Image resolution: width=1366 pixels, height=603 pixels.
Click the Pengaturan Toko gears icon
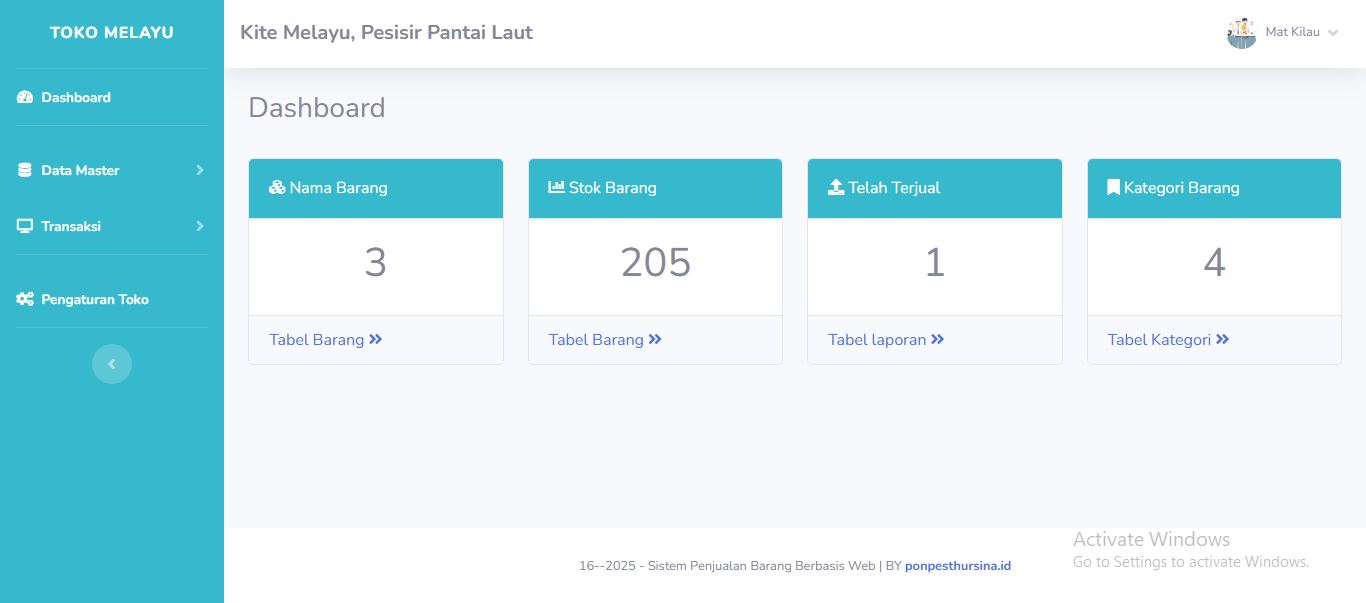click(25, 299)
